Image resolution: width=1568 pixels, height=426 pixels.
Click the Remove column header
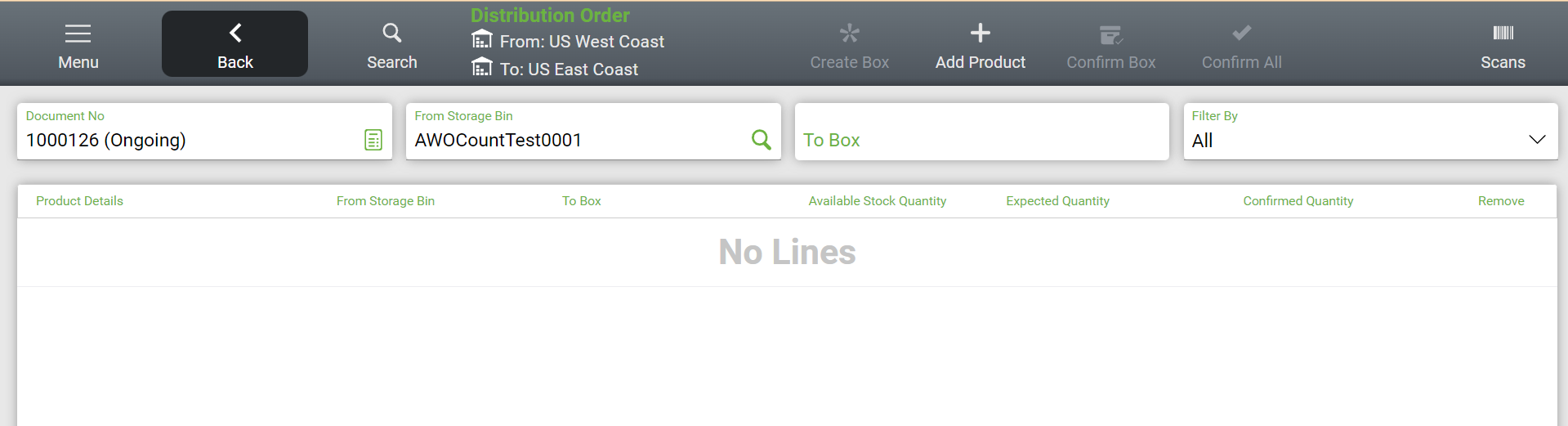point(1500,201)
